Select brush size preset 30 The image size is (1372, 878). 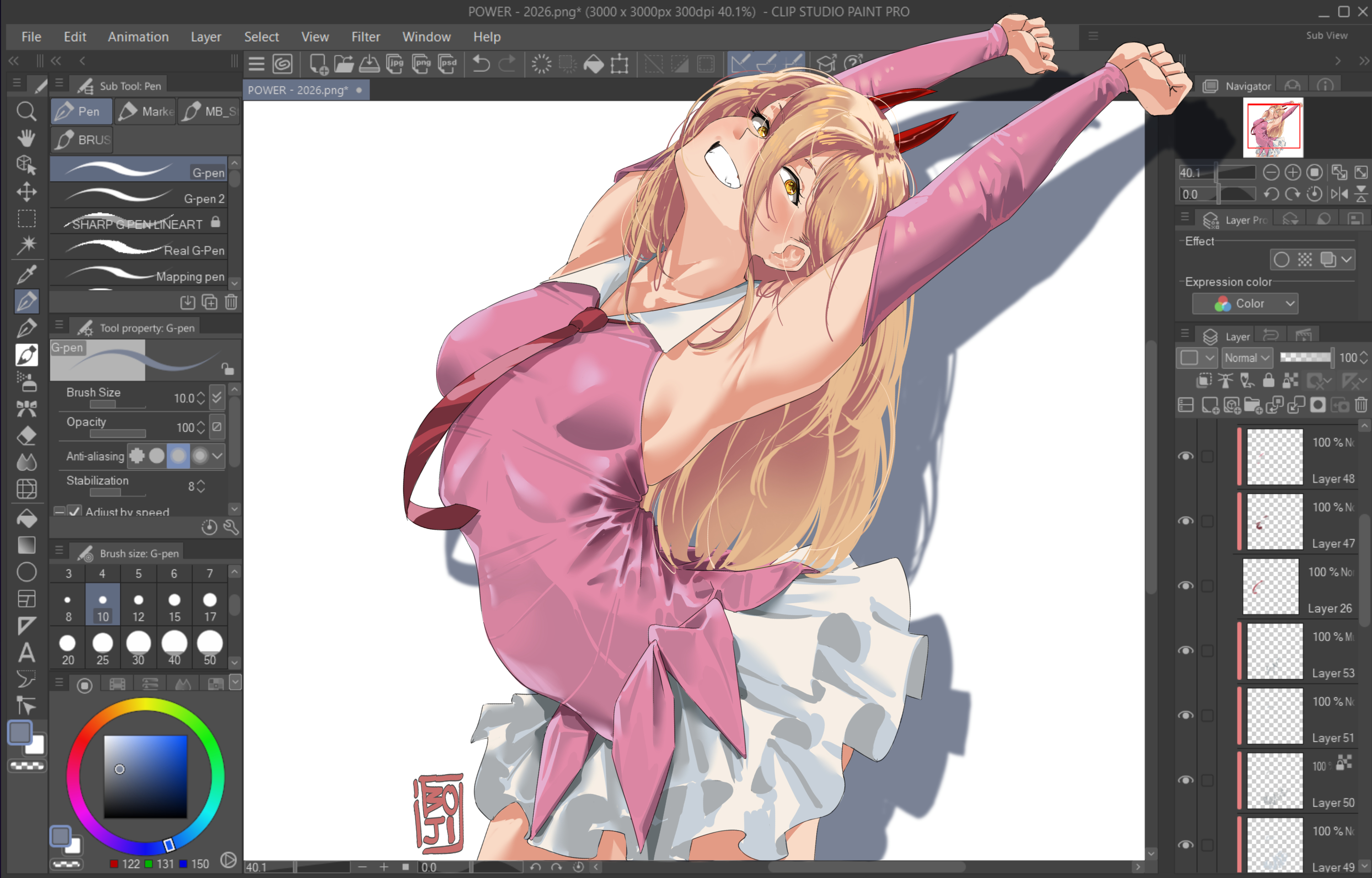139,648
